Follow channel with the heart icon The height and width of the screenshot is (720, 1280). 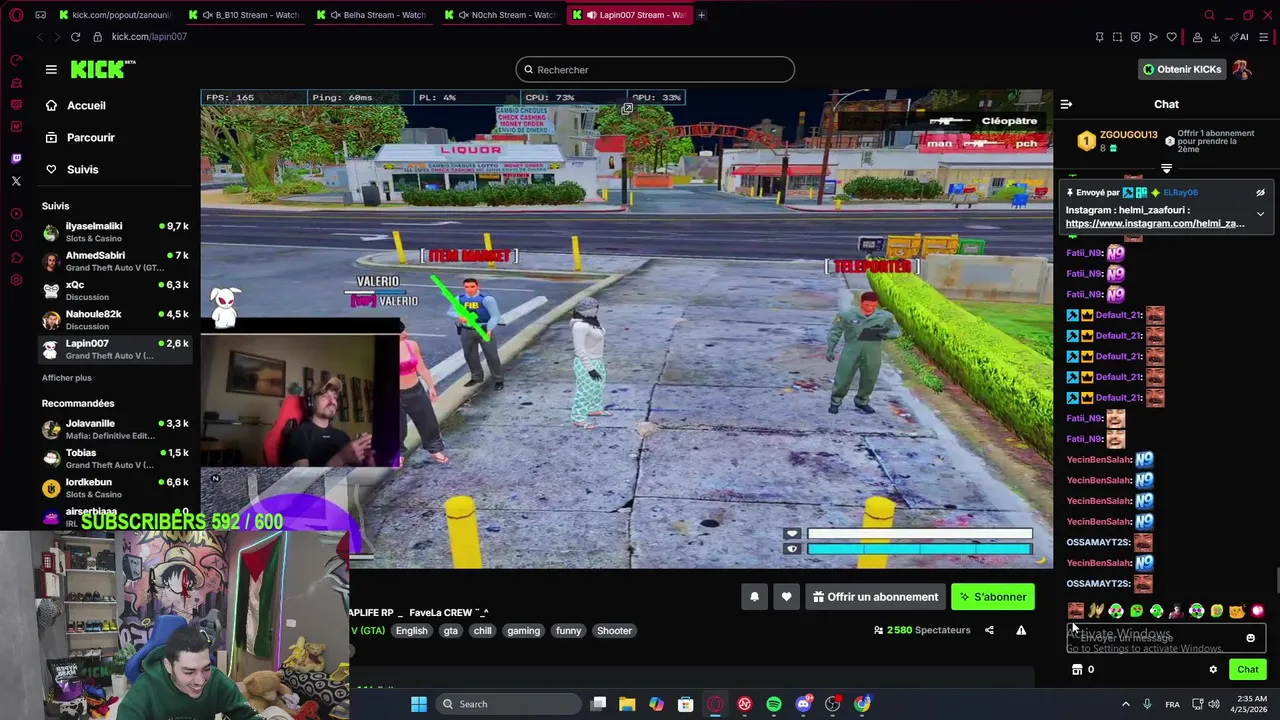(787, 597)
